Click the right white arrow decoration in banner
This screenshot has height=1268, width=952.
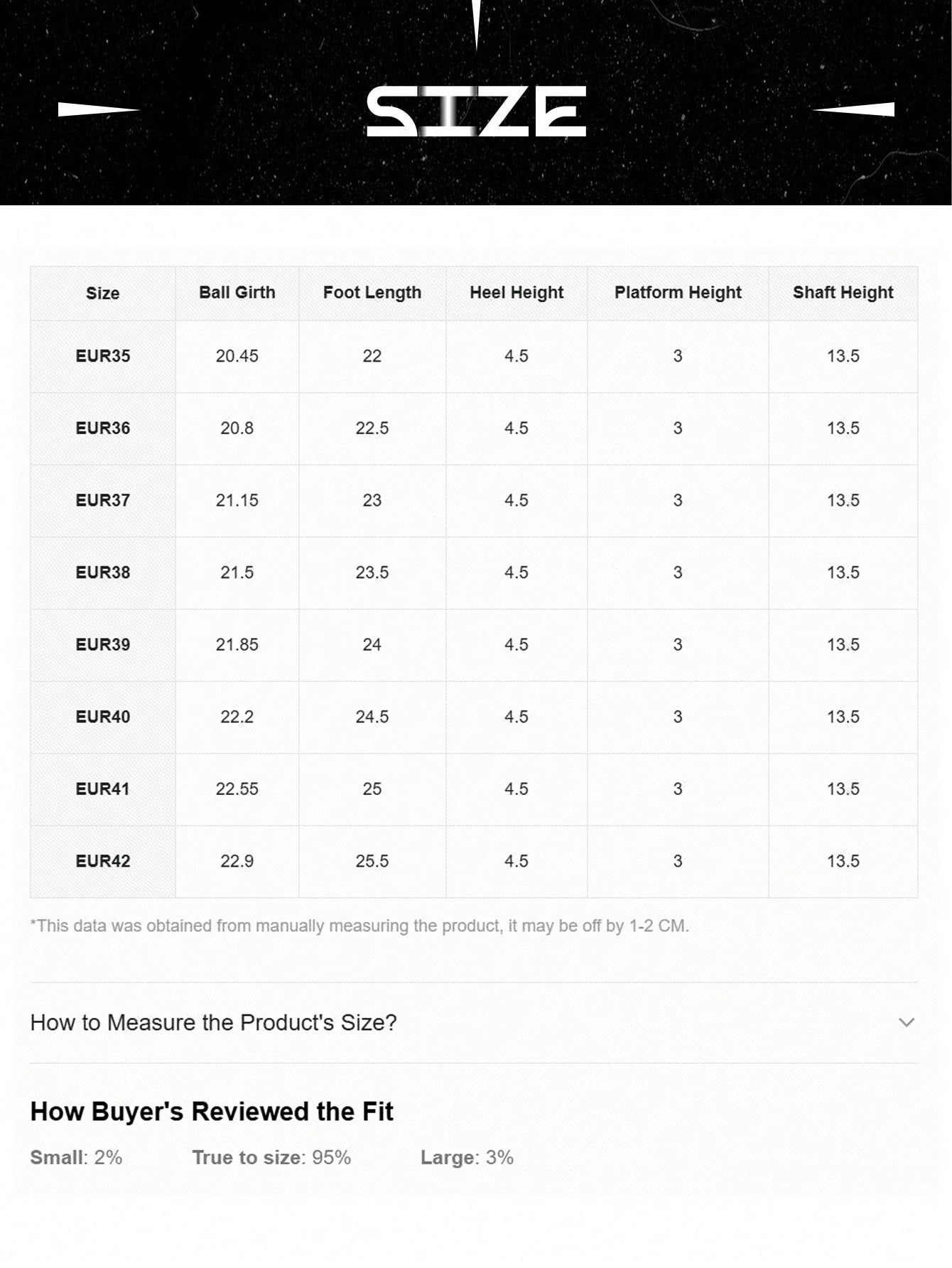click(854, 109)
